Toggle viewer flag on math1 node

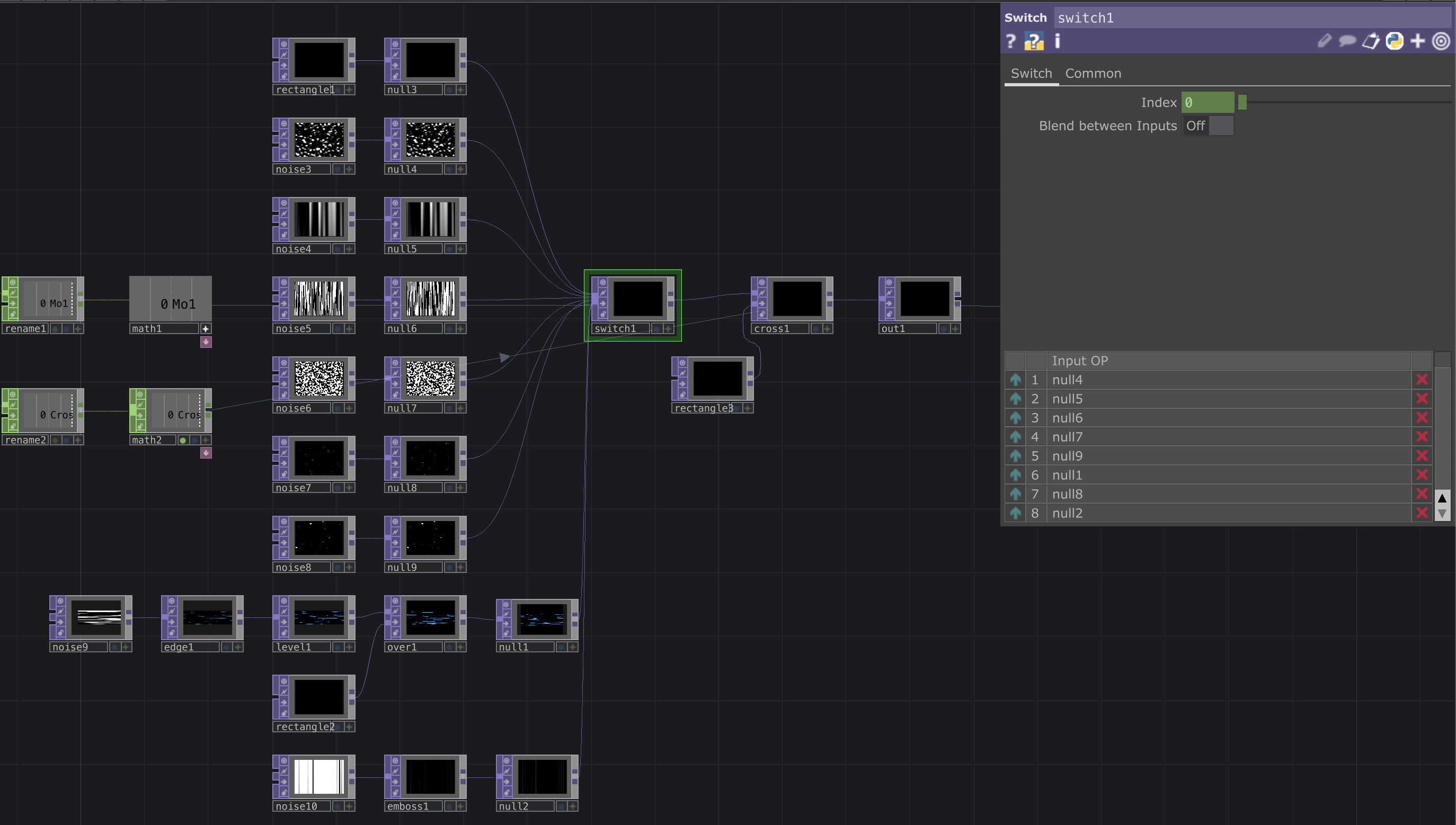[x=206, y=329]
